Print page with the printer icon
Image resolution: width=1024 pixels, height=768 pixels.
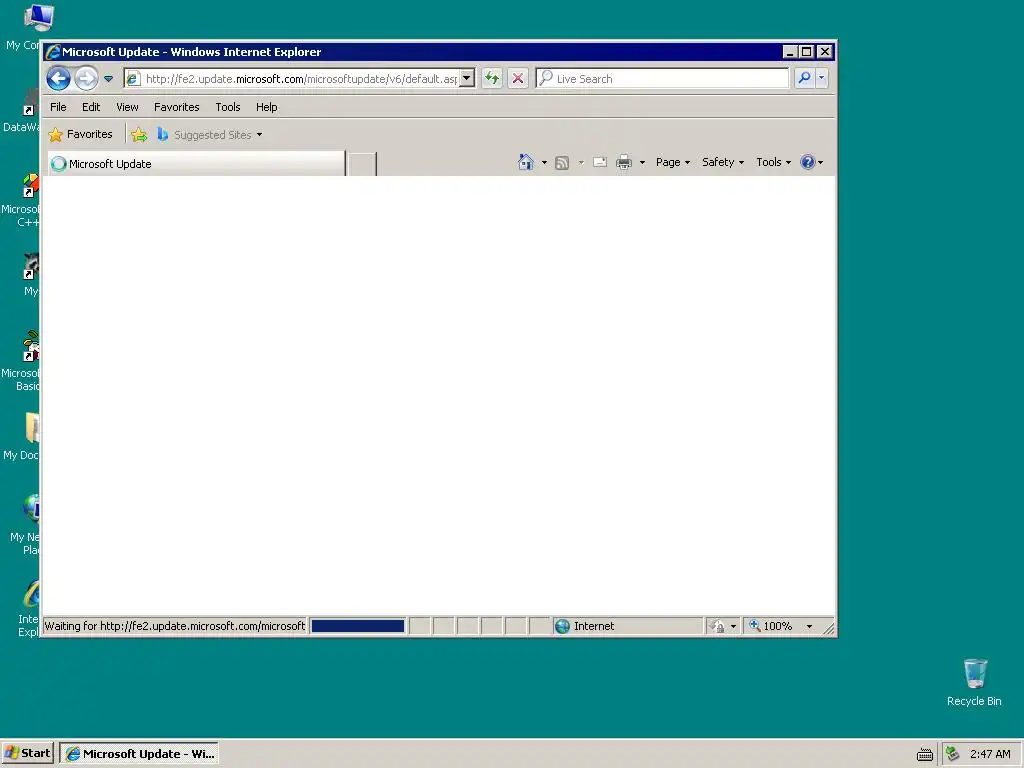[x=624, y=162]
